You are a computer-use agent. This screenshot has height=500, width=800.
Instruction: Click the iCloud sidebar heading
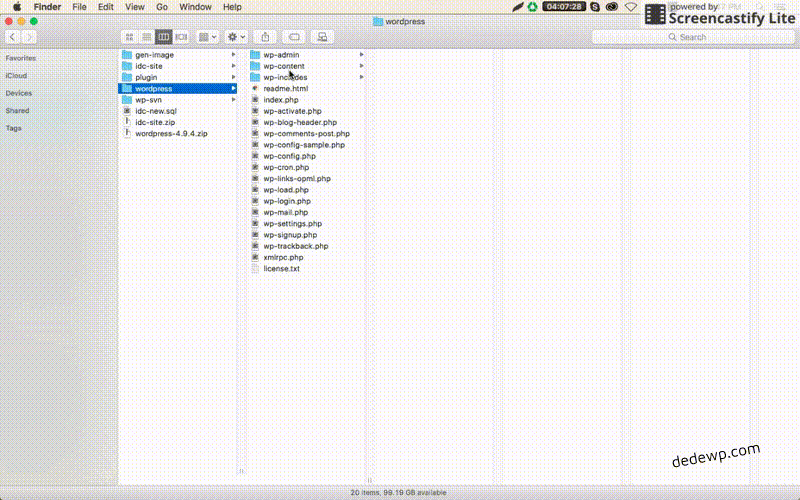click(x=16, y=75)
